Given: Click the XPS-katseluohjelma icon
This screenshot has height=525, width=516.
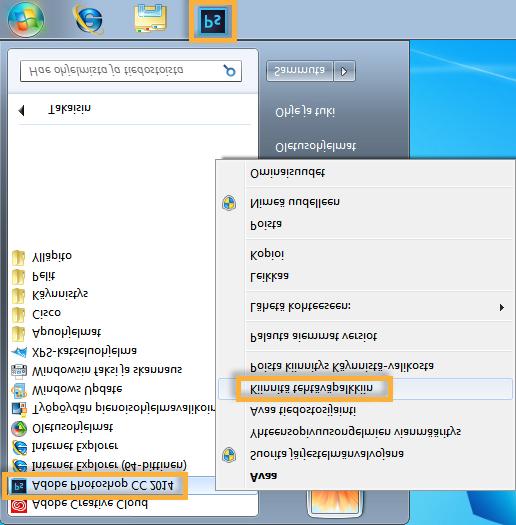Looking at the screenshot, I should [x=19, y=352].
